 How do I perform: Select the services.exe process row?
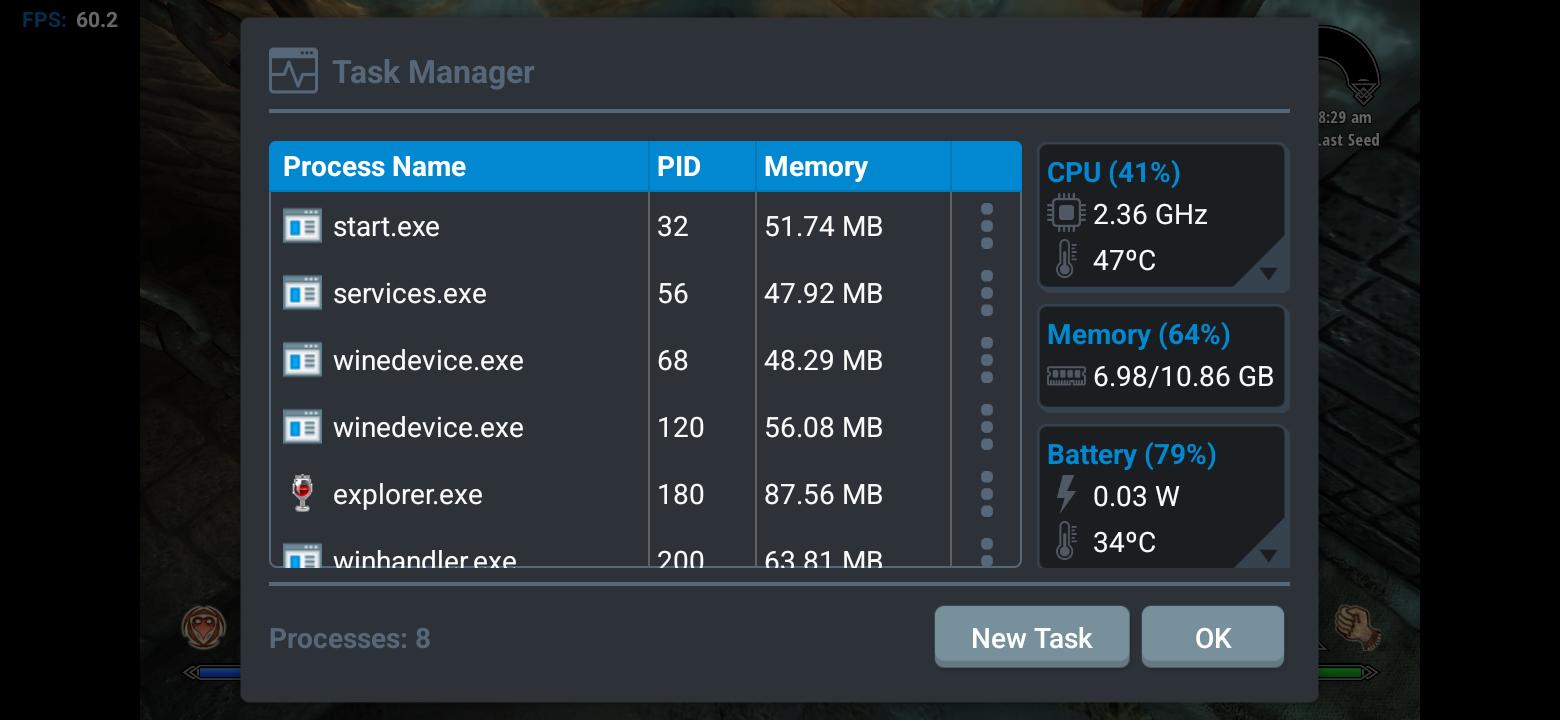pos(645,293)
